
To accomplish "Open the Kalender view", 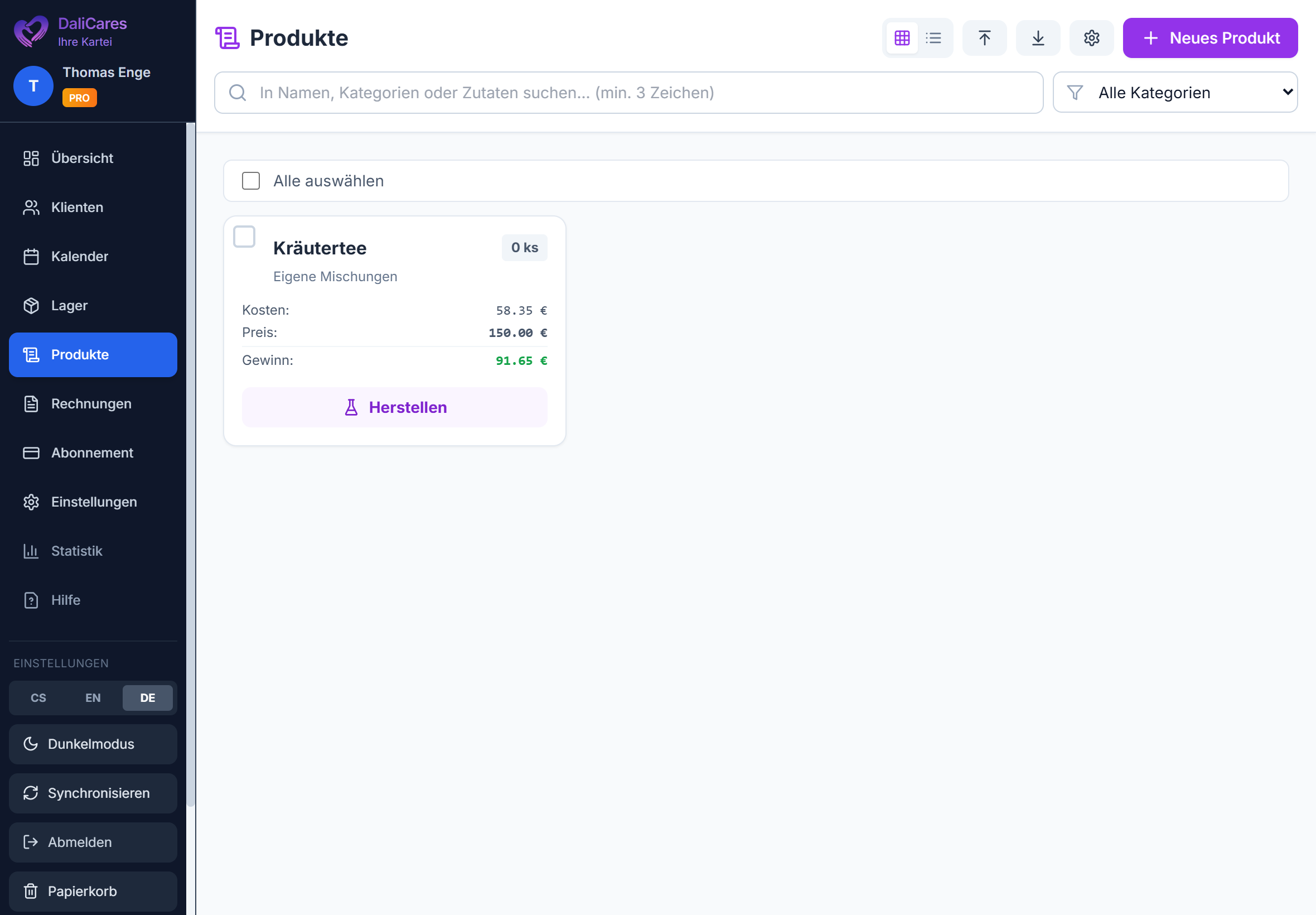I will (80, 256).
